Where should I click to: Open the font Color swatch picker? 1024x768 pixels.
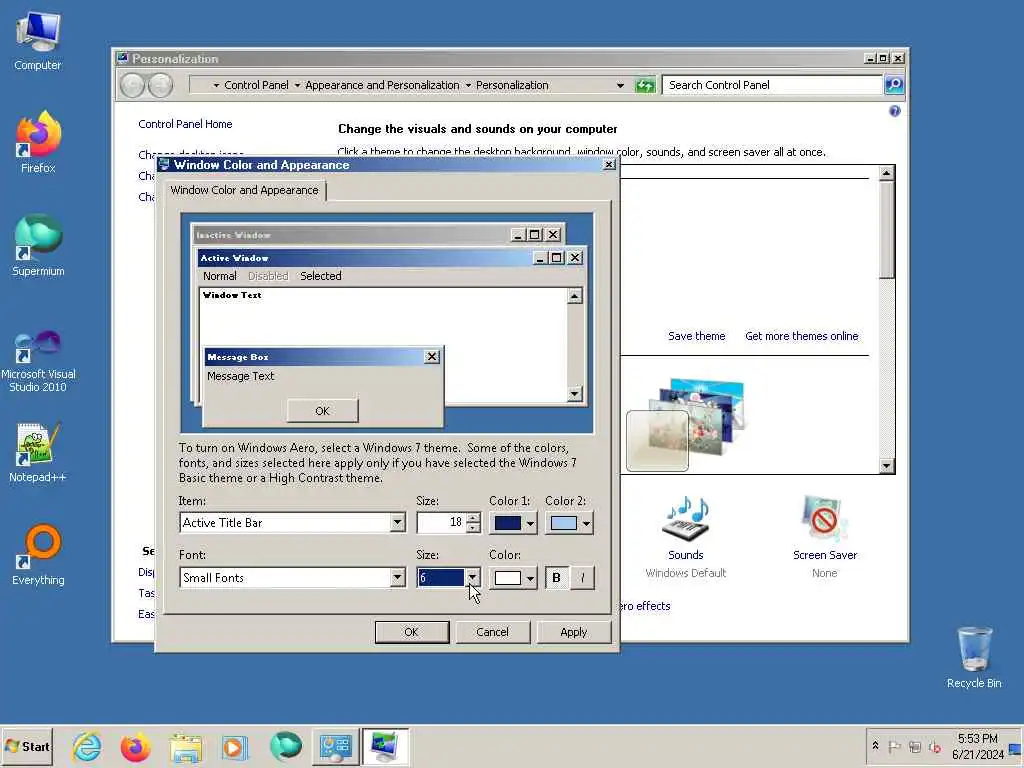tap(514, 578)
